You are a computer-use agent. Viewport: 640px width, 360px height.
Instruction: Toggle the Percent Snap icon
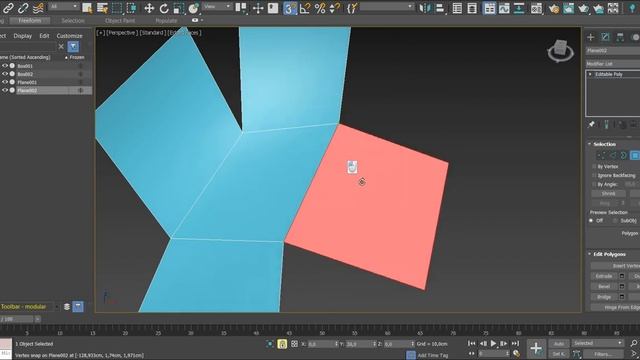coord(320,8)
